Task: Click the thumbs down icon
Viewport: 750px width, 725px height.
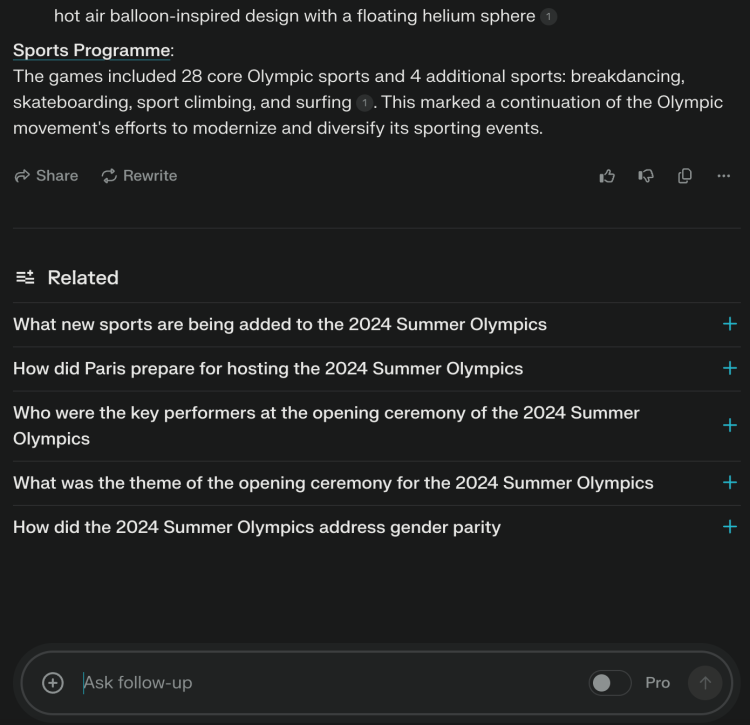Action: [x=646, y=176]
